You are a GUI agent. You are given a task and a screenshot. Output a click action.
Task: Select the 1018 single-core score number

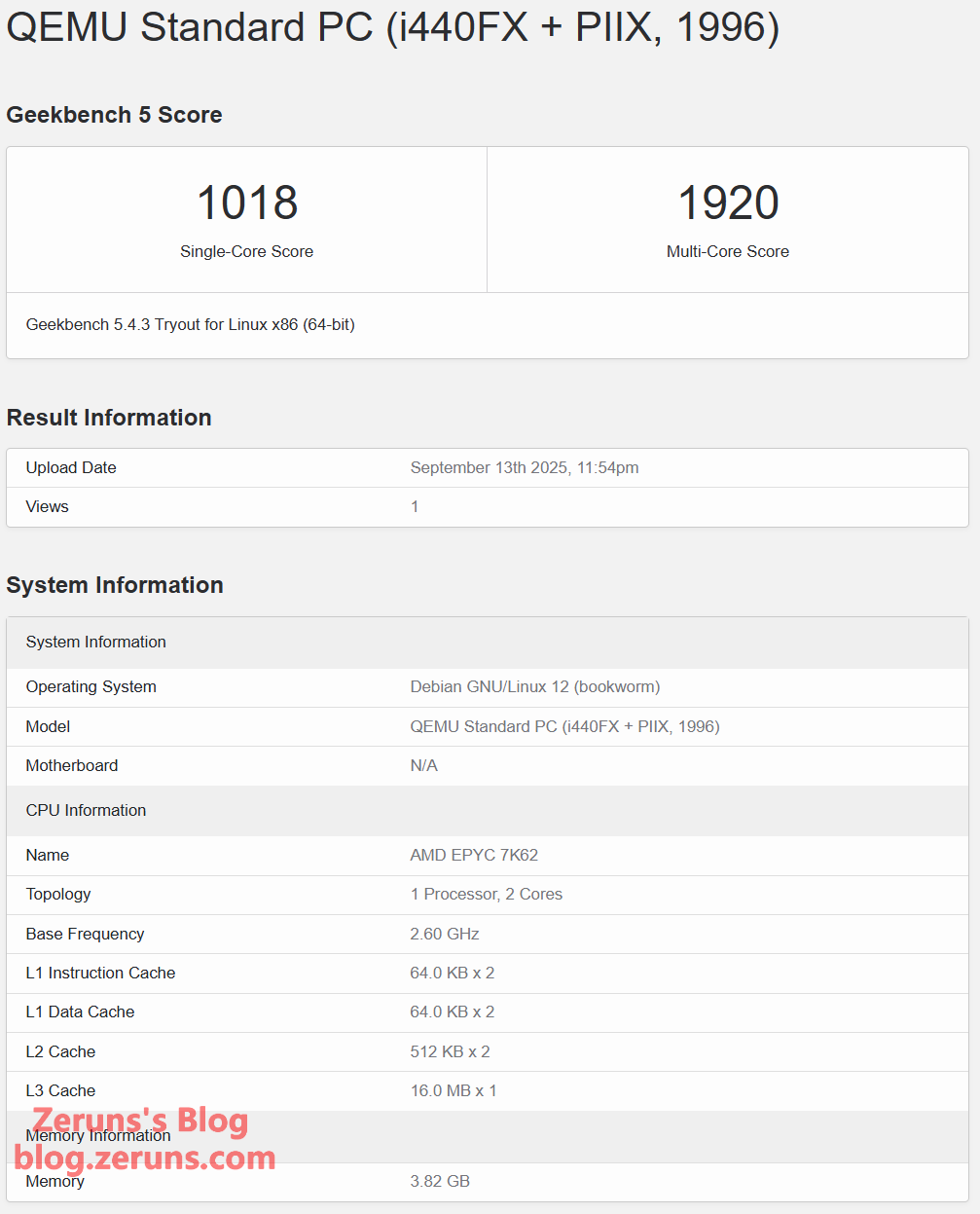tap(247, 202)
